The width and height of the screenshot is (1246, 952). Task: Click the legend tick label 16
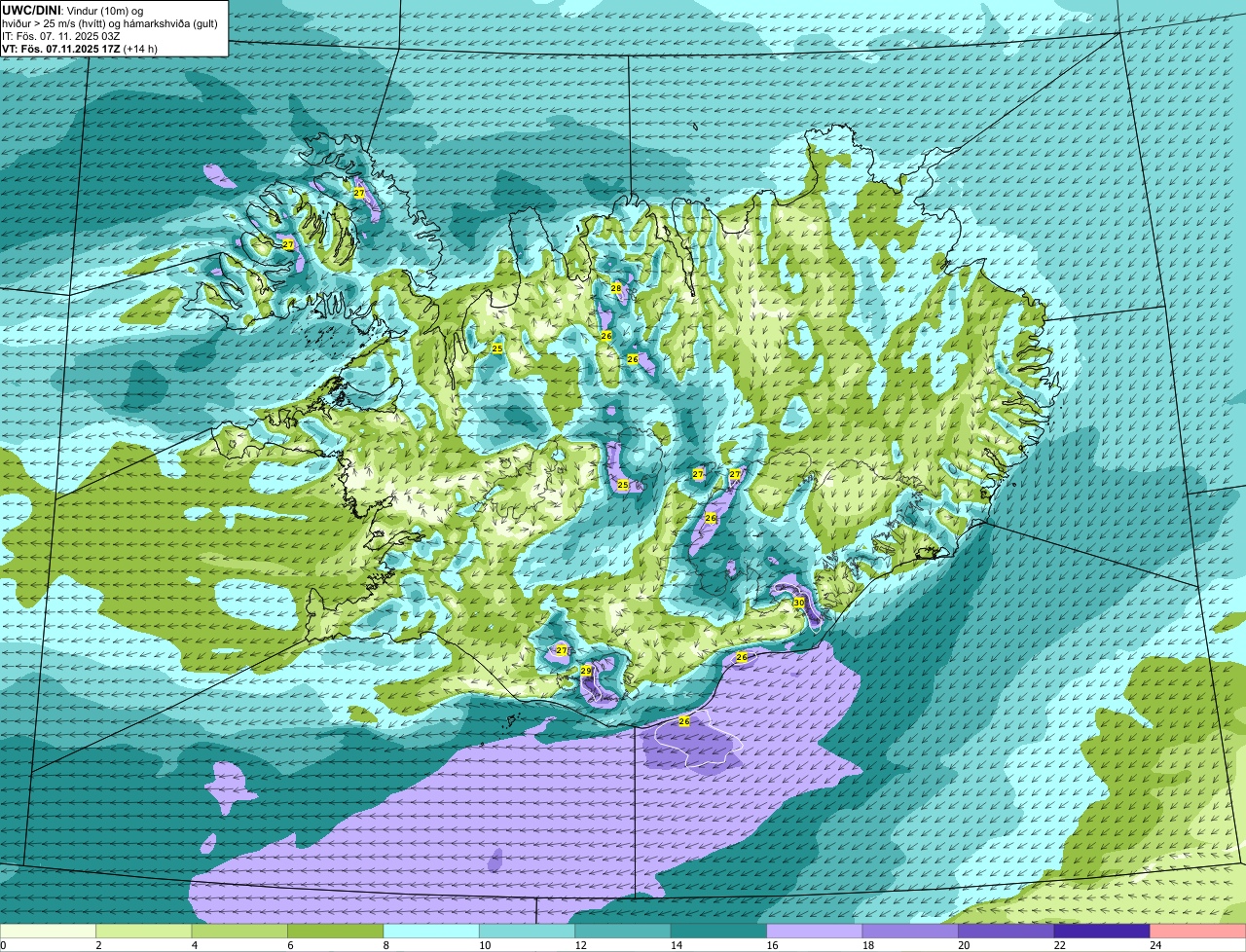(771, 945)
